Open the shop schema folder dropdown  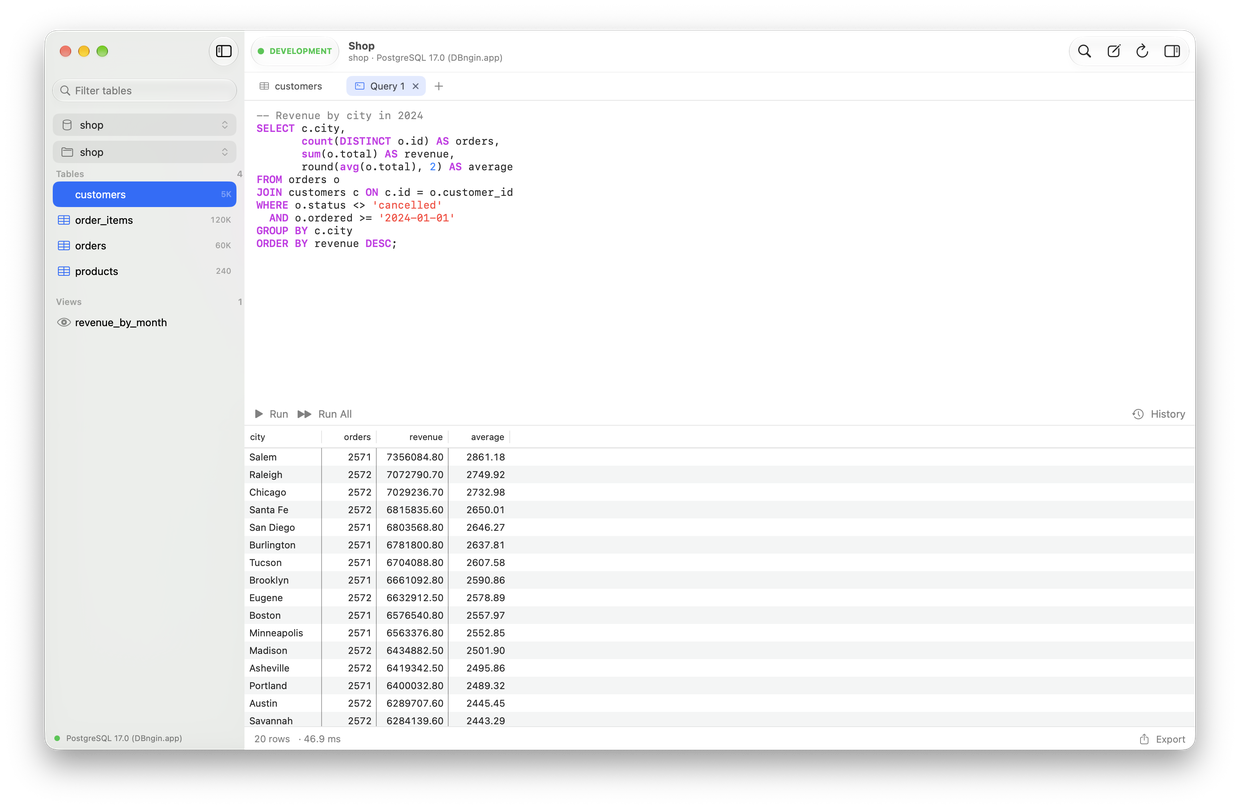pyautogui.click(x=145, y=152)
